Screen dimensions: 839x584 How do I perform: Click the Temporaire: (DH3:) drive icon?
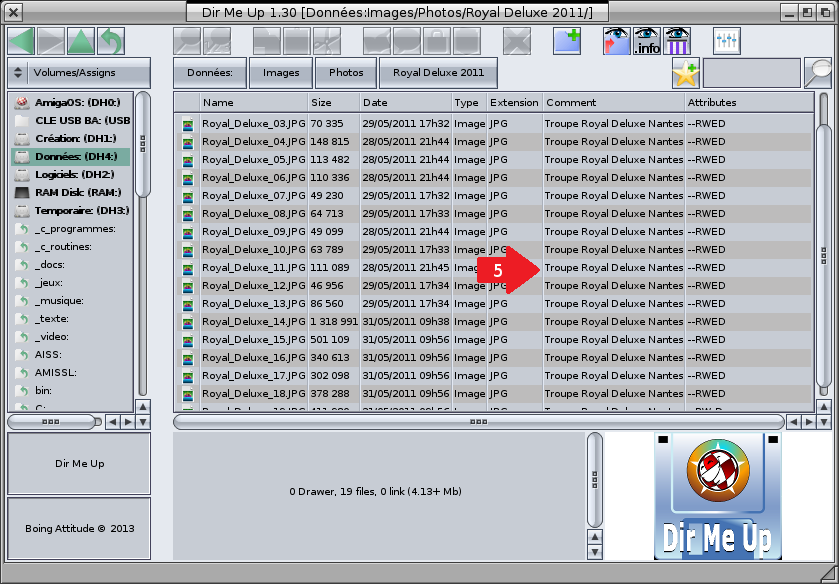coord(22,211)
